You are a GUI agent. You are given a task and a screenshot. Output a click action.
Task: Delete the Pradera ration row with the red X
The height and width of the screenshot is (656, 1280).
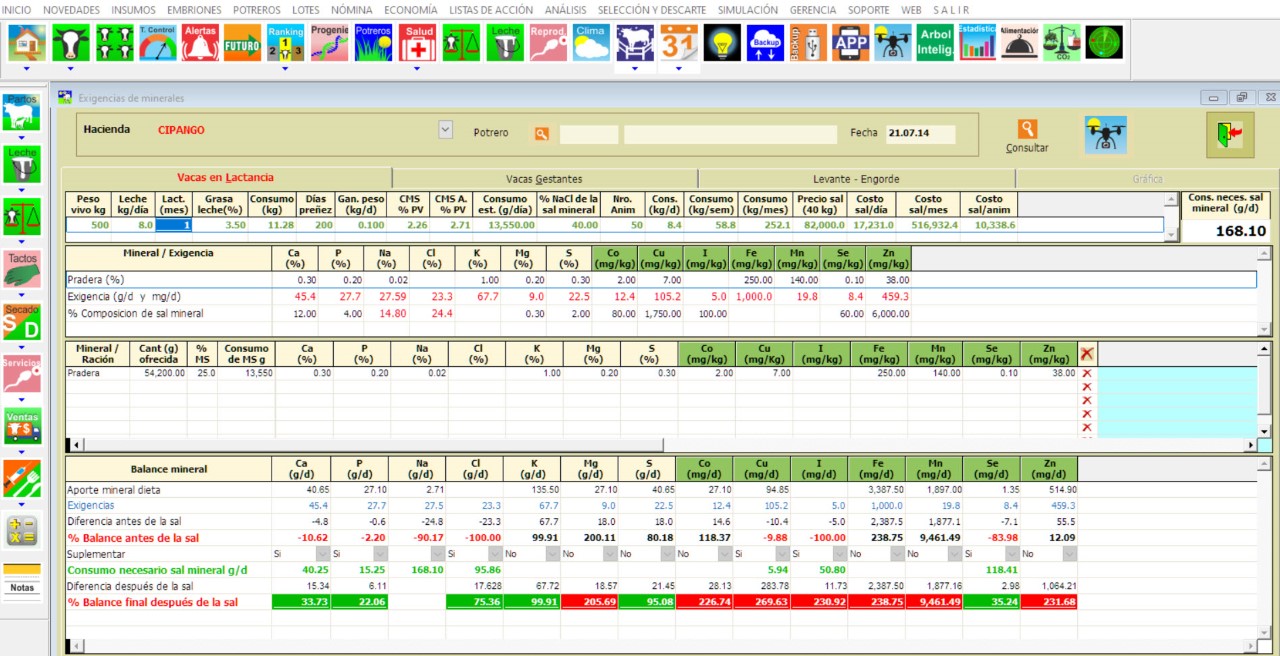coord(1086,373)
